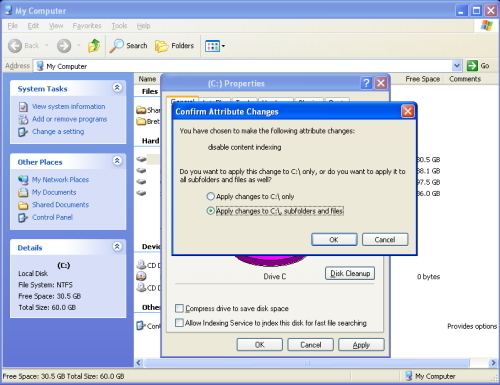This screenshot has width=500, height=385.
Task: Click the first CD drive icon
Action: click(141, 265)
